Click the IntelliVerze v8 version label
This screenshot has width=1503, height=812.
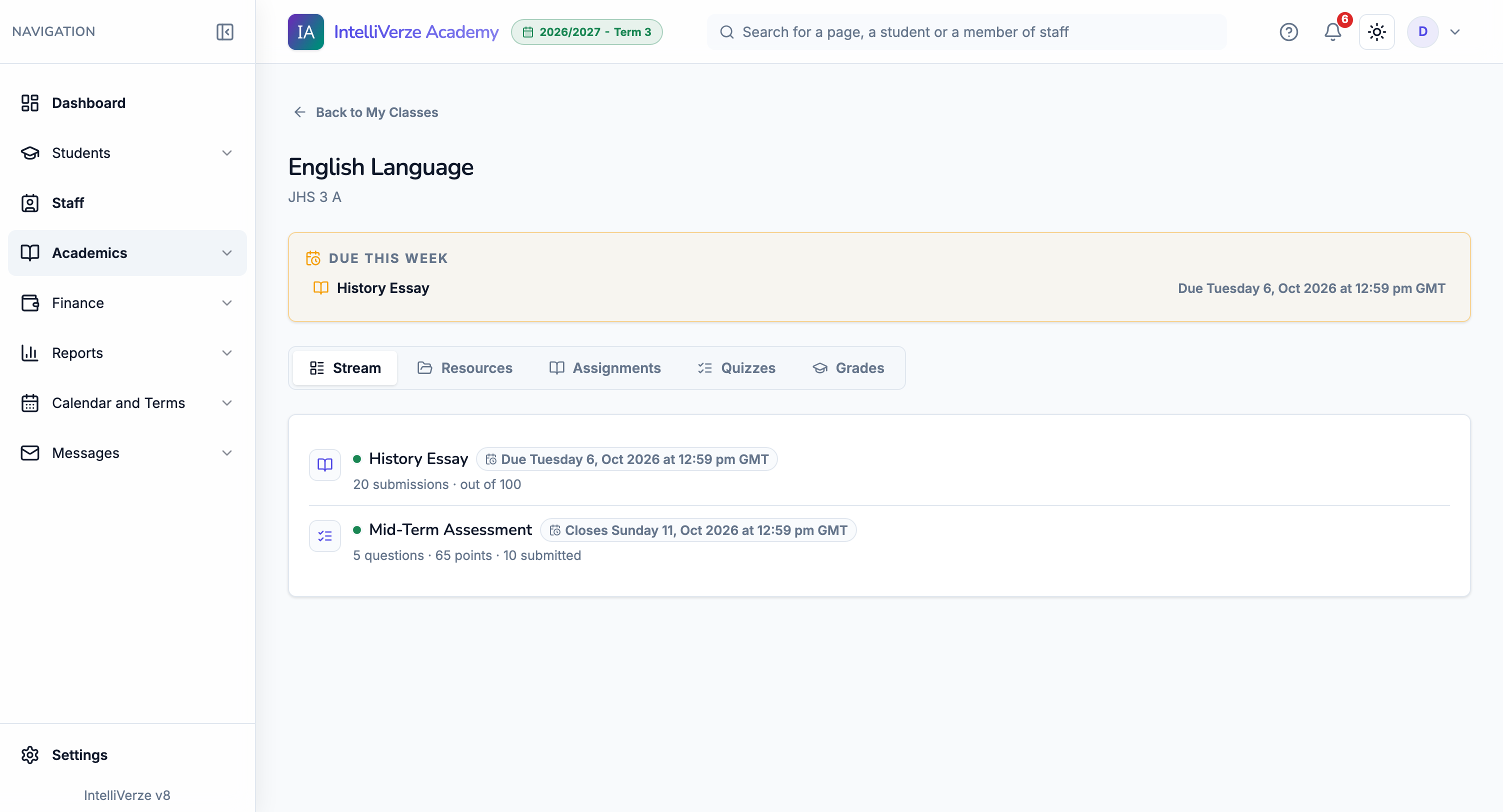coord(127,795)
